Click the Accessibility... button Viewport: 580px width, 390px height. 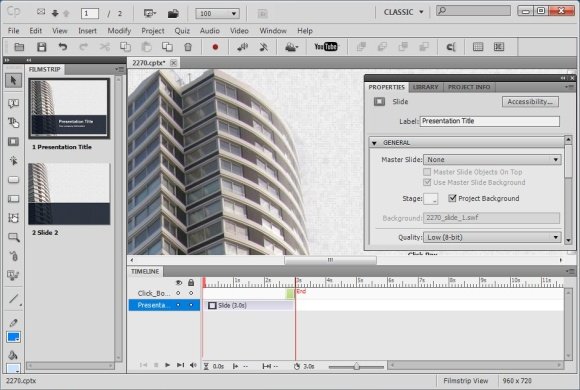[x=530, y=102]
